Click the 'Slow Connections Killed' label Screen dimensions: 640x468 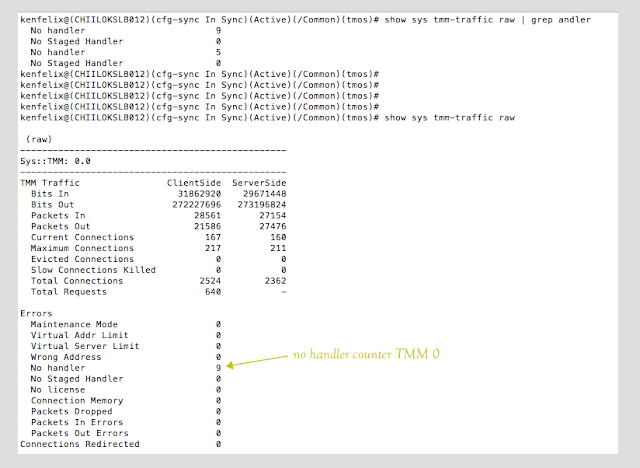click(x=93, y=270)
